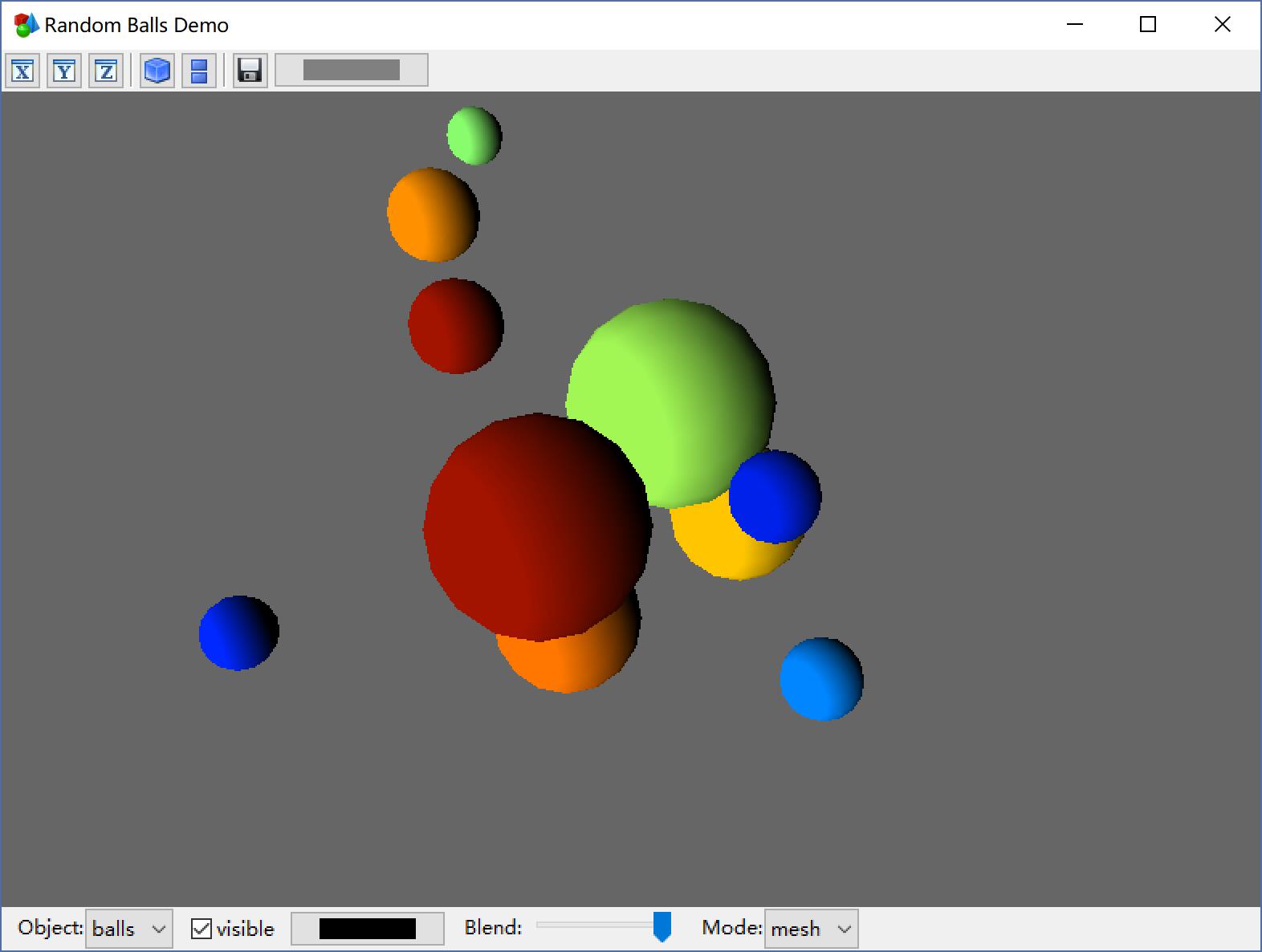1262x952 pixels.
Task: Save the scene with the floppy disk icon
Action: point(250,71)
